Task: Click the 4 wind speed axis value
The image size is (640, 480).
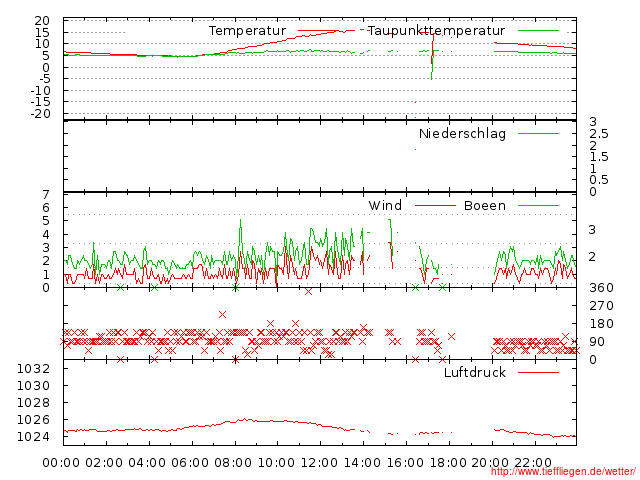Action: [x=46, y=234]
